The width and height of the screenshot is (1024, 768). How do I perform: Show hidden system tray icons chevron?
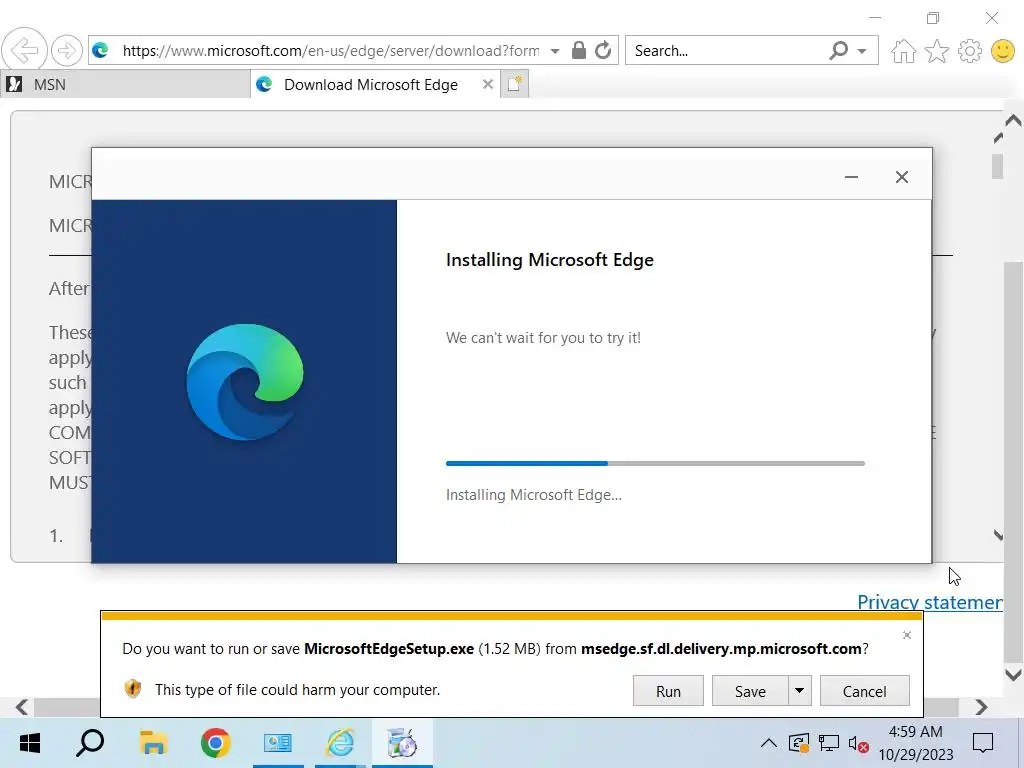(x=769, y=743)
